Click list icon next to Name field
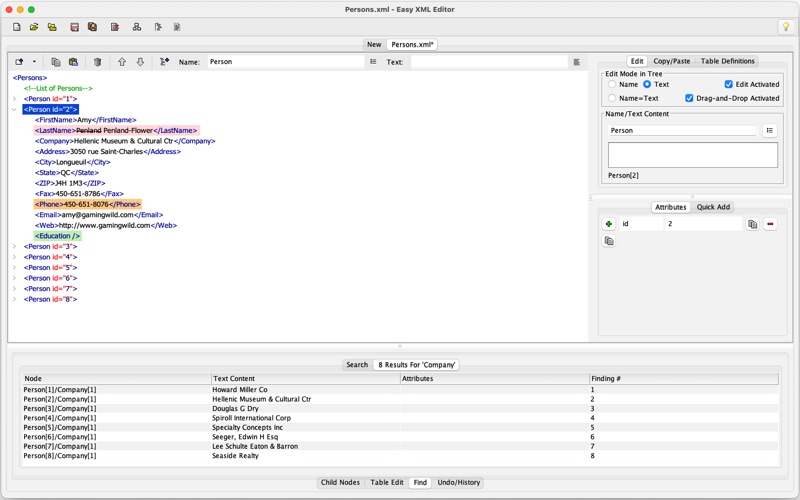800x500 pixels. (373, 62)
